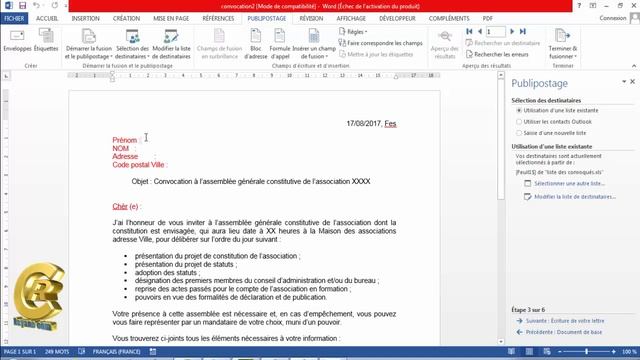Switch to the RÉFÉRENCES tab
The image size is (640, 360).
coord(218,18)
